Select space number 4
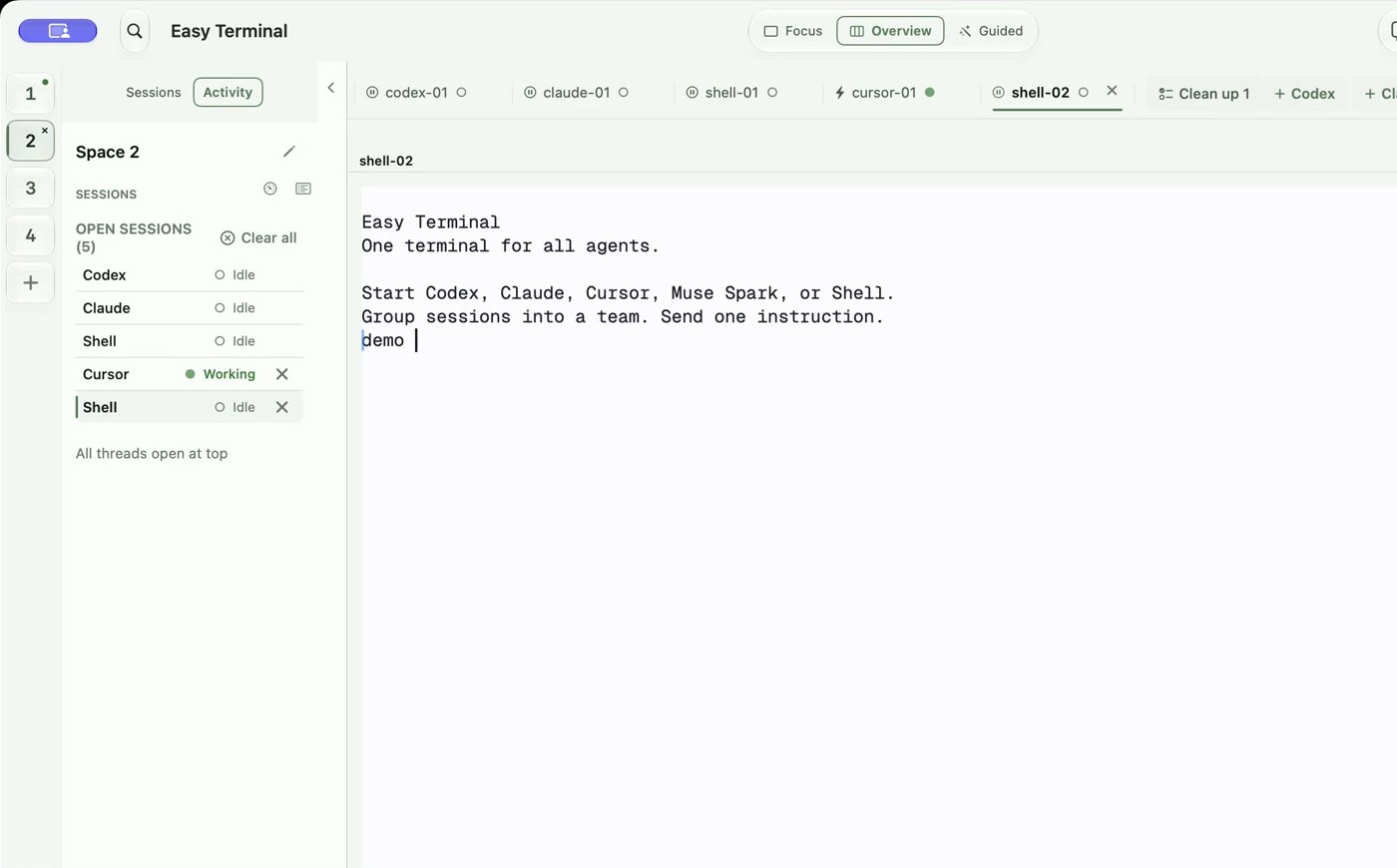This screenshot has width=1397, height=868. point(31,235)
